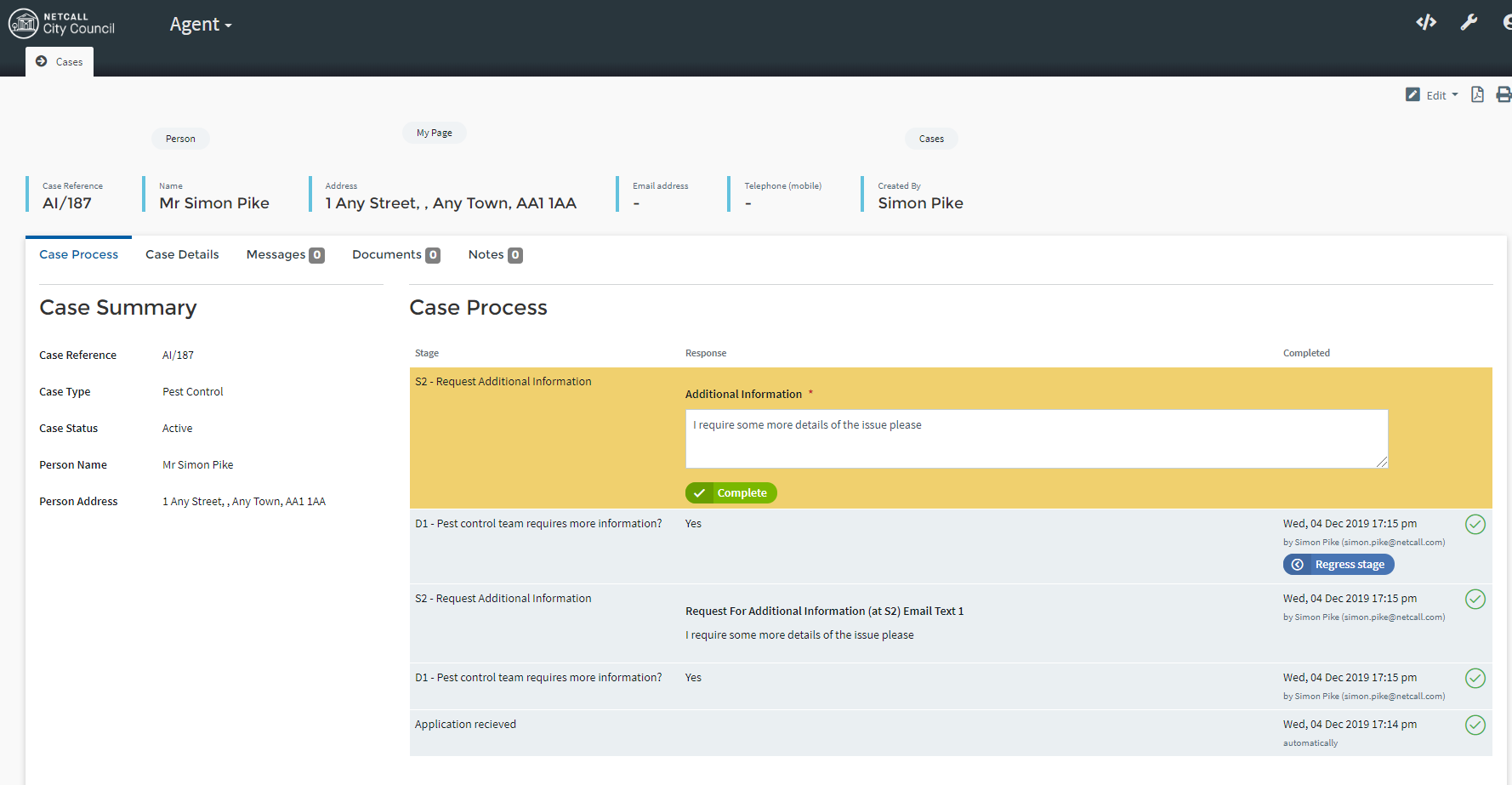The height and width of the screenshot is (785, 1512).
Task: Click the green check icon for Application recieved
Action: [1475, 725]
